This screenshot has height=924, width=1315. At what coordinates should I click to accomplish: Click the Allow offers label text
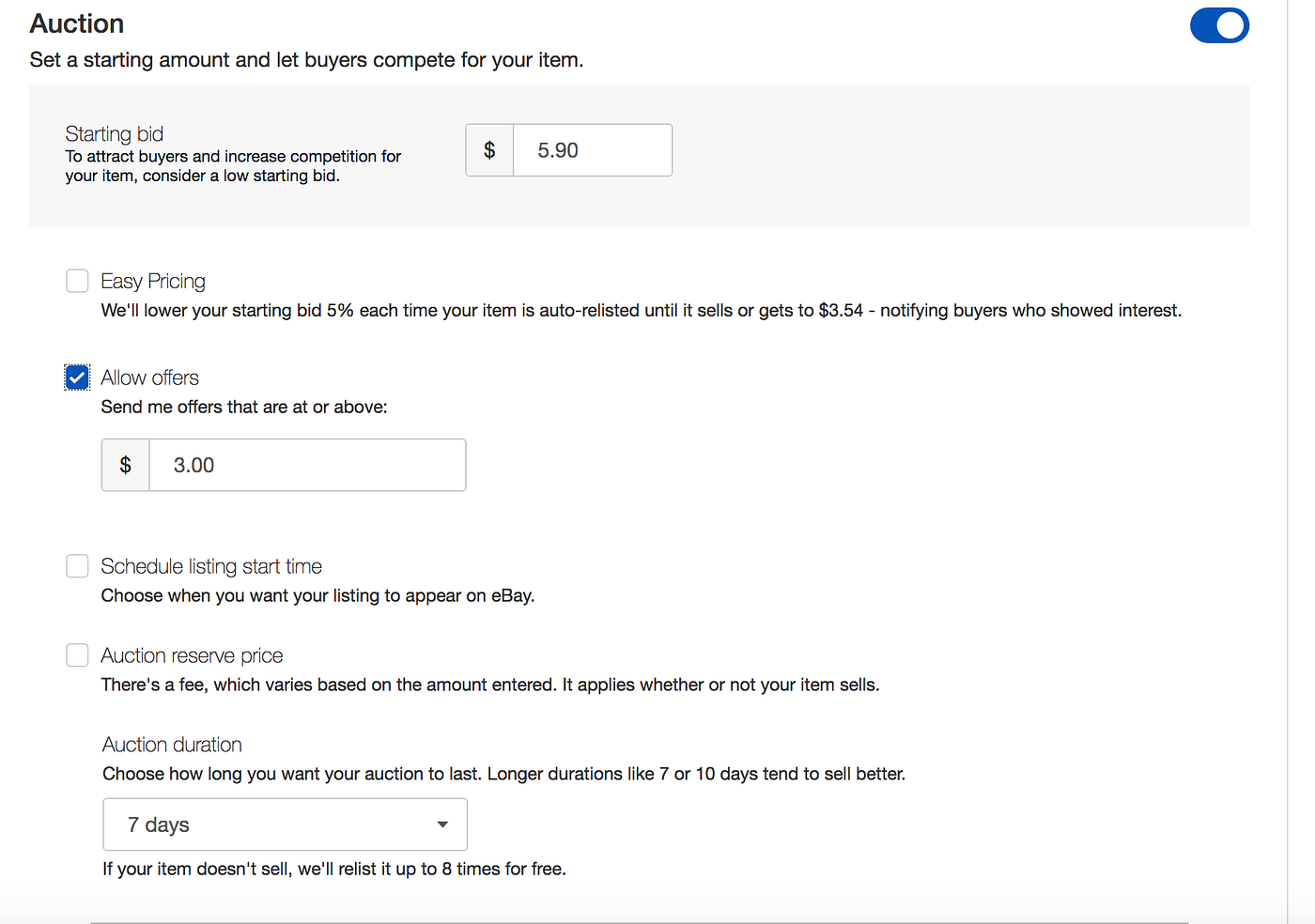coord(149,377)
